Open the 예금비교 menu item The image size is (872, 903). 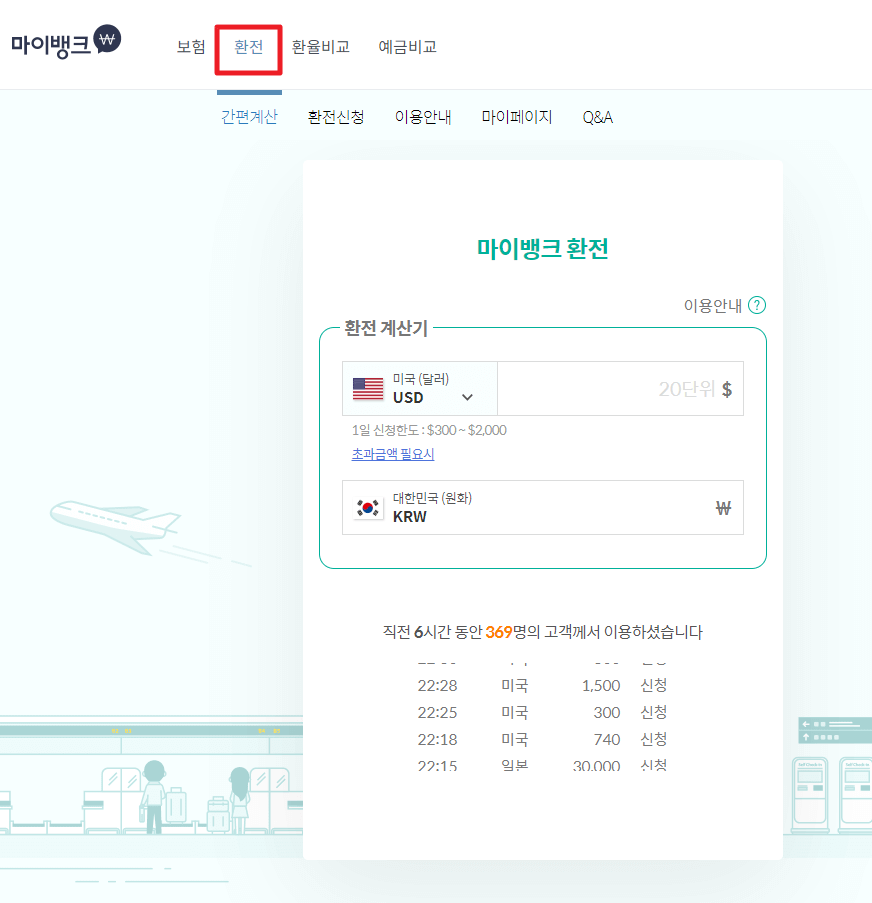pyautogui.click(x=407, y=46)
